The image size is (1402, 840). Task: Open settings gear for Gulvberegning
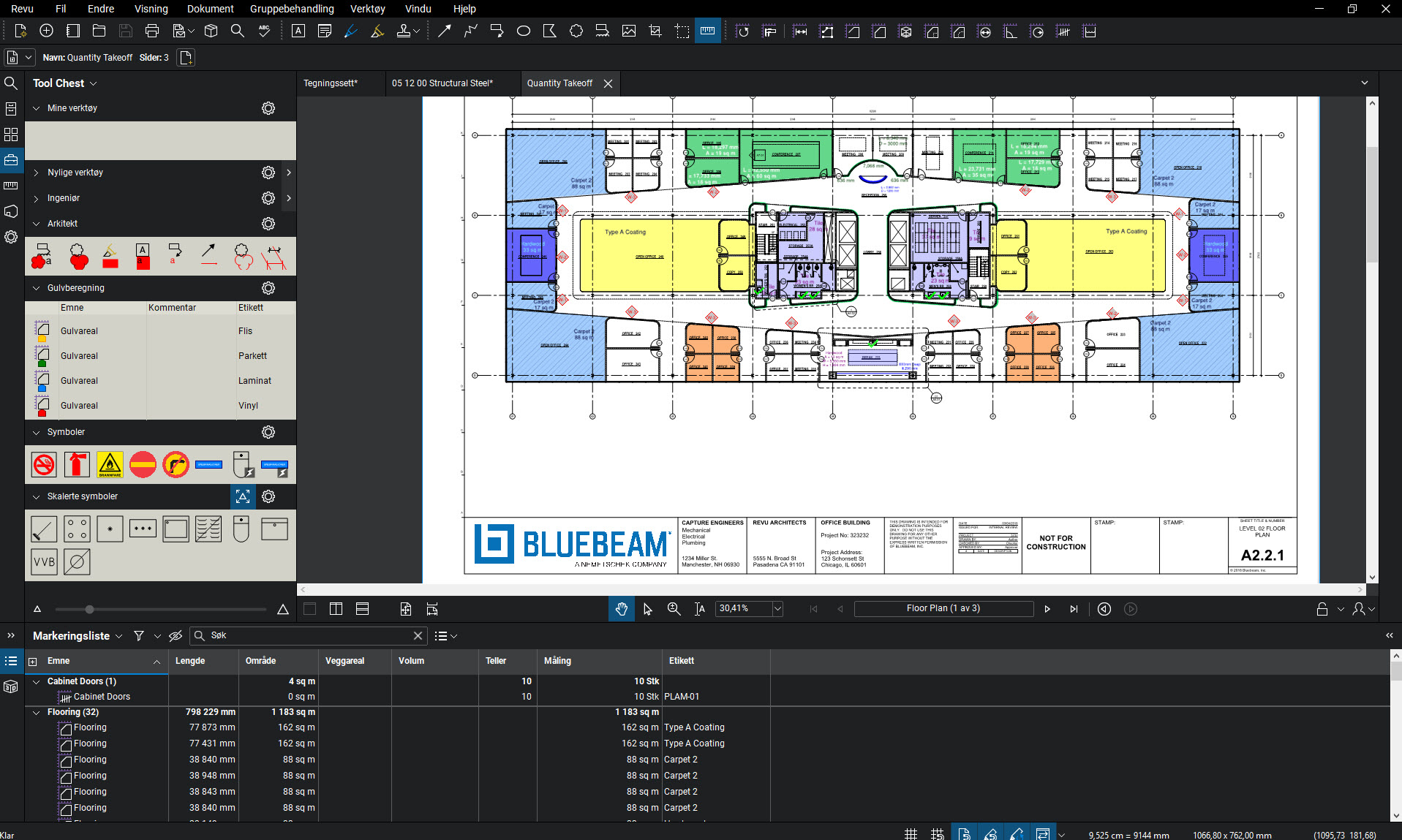coord(268,288)
